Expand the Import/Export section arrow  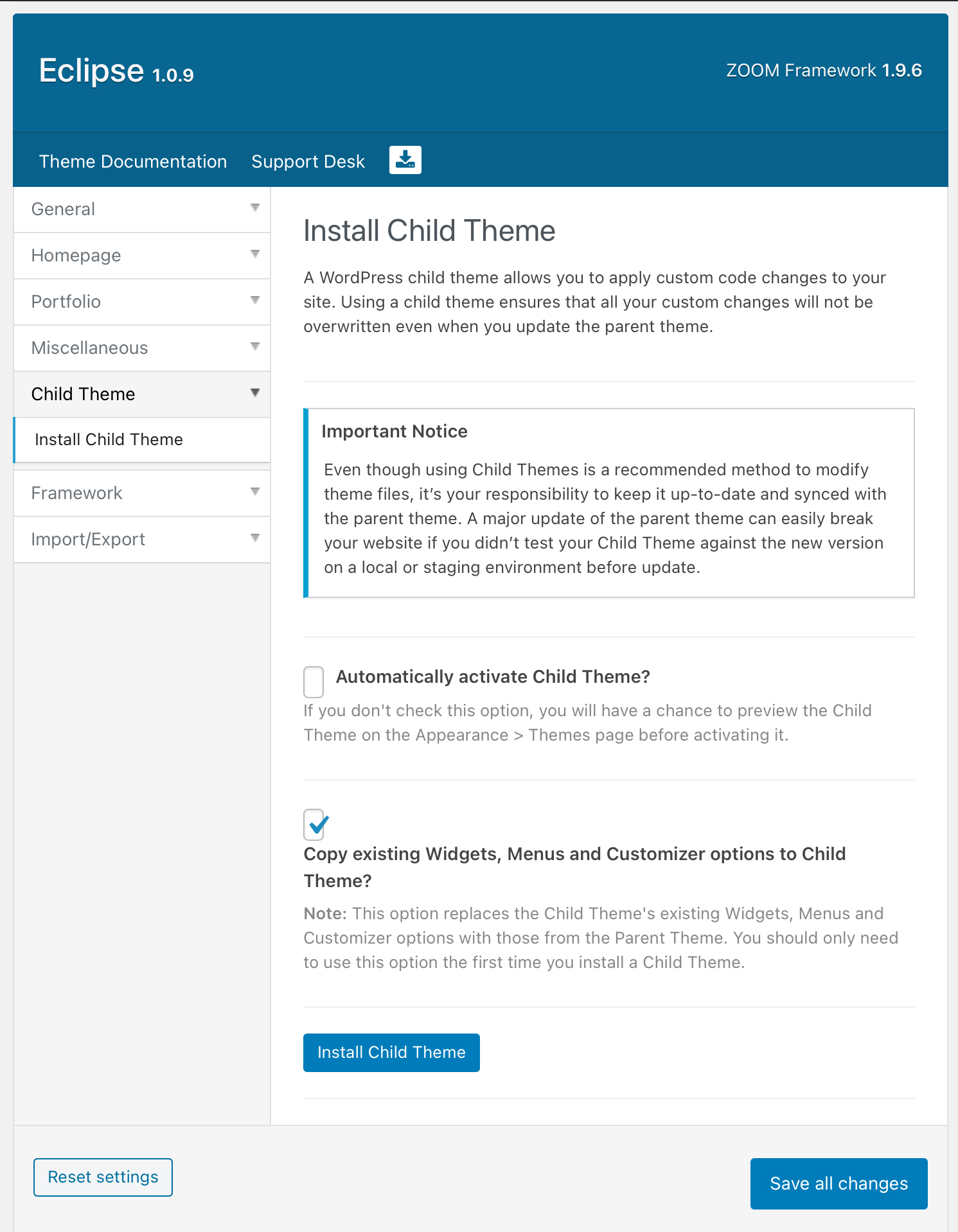click(x=255, y=538)
